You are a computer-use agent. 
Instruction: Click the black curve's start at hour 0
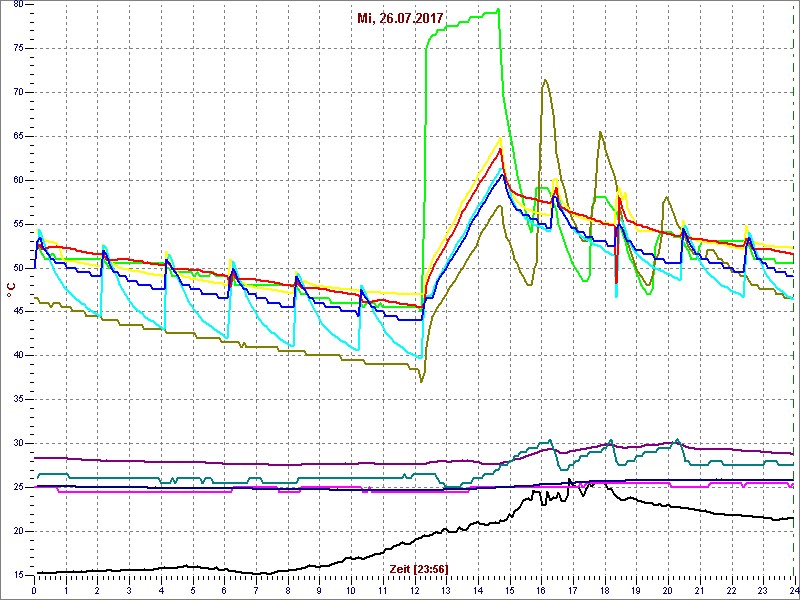coord(36,573)
